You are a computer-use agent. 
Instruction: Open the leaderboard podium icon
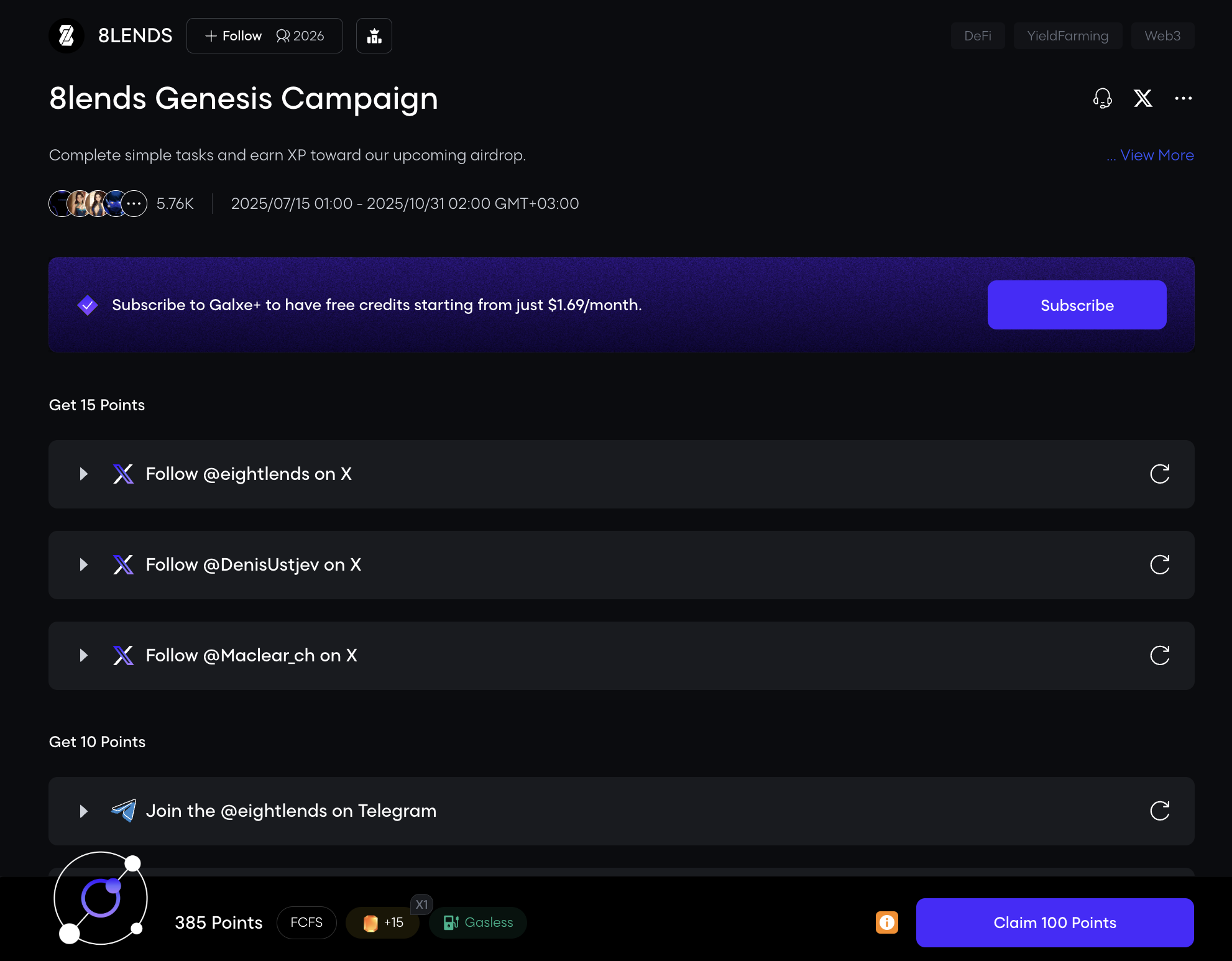[374, 36]
